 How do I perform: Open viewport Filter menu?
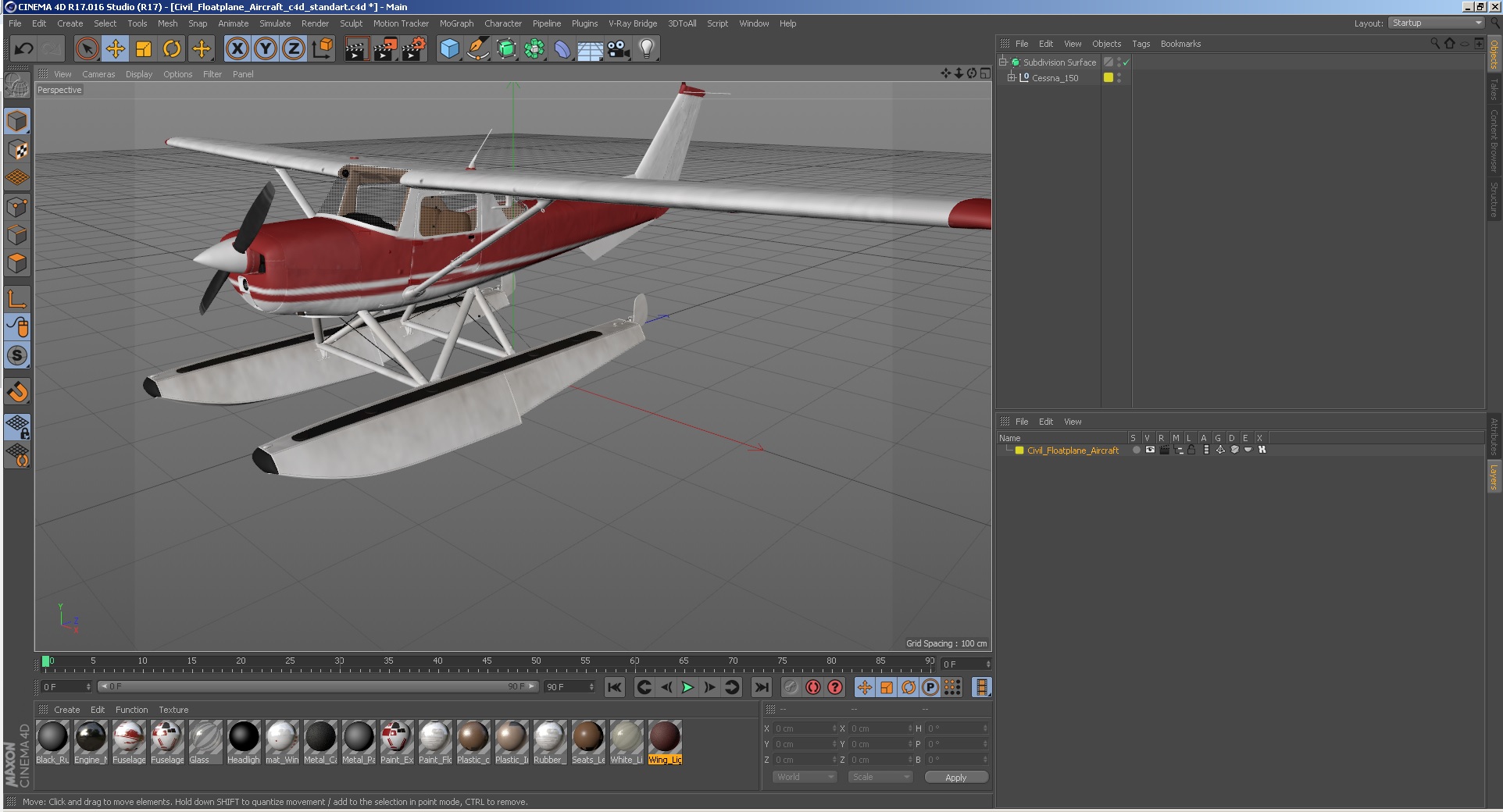[x=212, y=74]
